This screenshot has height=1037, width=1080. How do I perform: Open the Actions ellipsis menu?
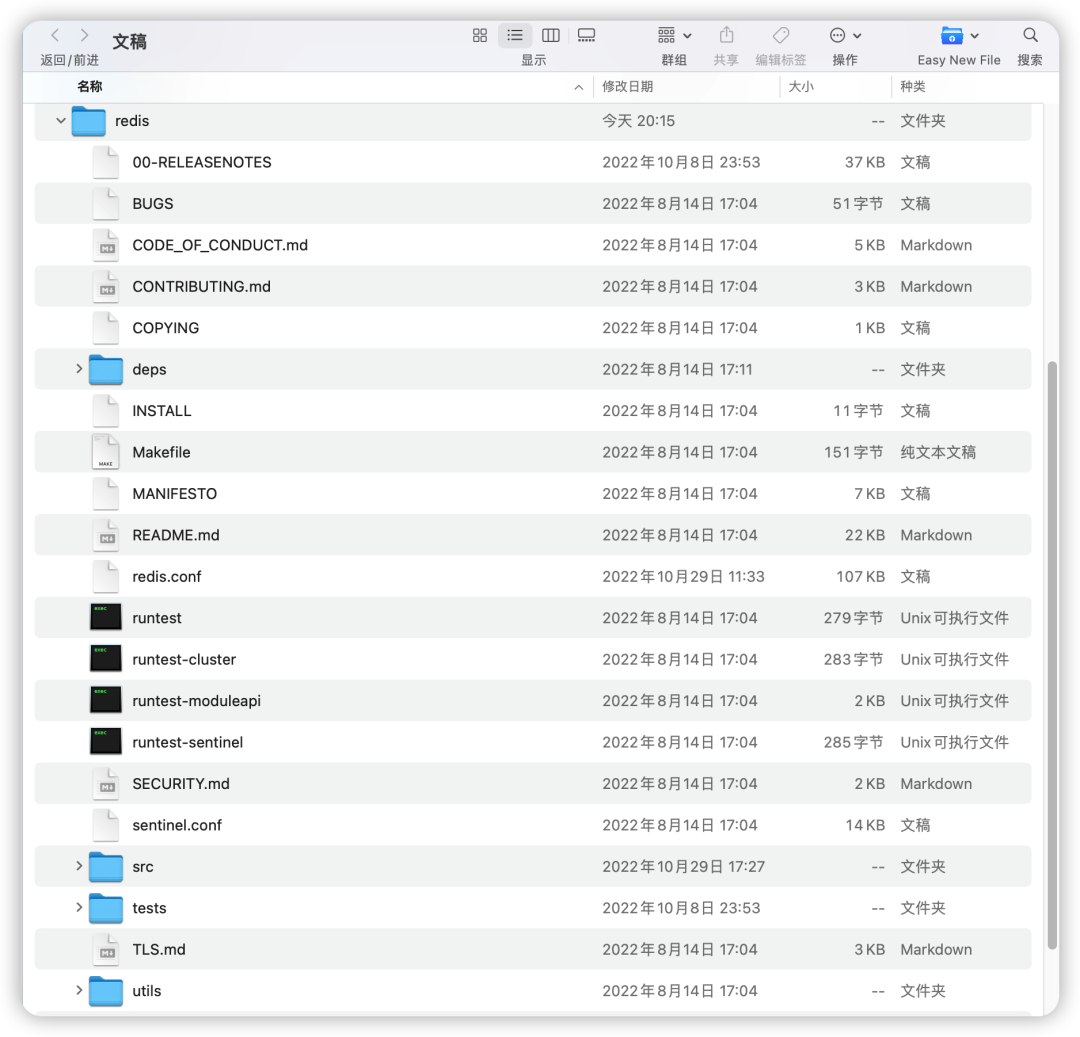[845, 35]
